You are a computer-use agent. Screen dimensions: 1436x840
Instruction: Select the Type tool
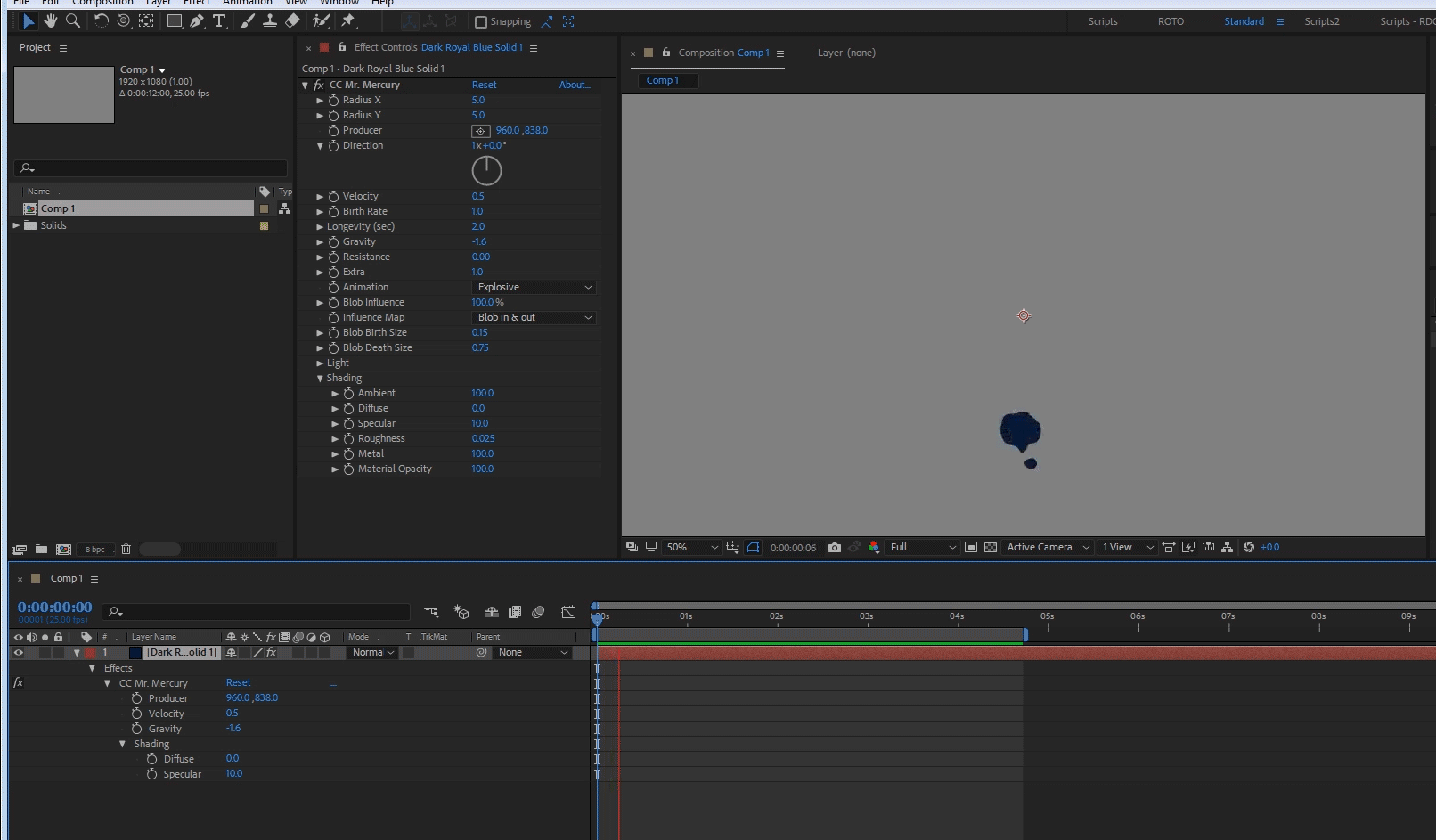click(x=220, y=21)
